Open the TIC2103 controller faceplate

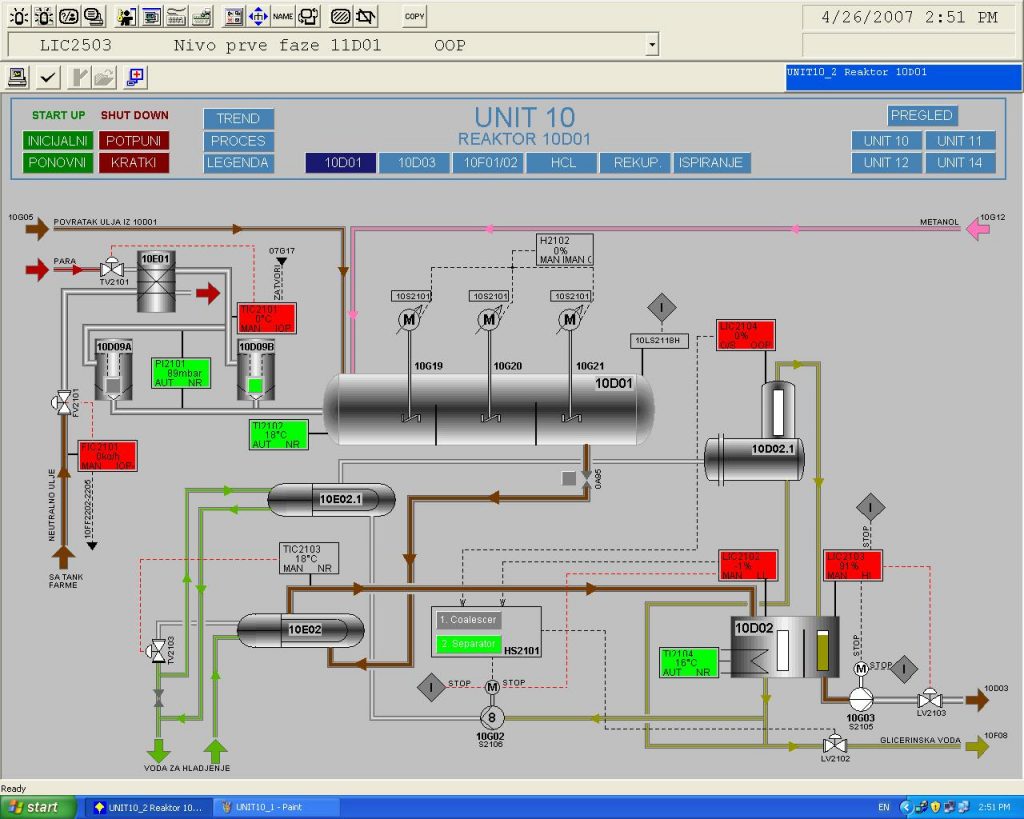click(308, 558)
